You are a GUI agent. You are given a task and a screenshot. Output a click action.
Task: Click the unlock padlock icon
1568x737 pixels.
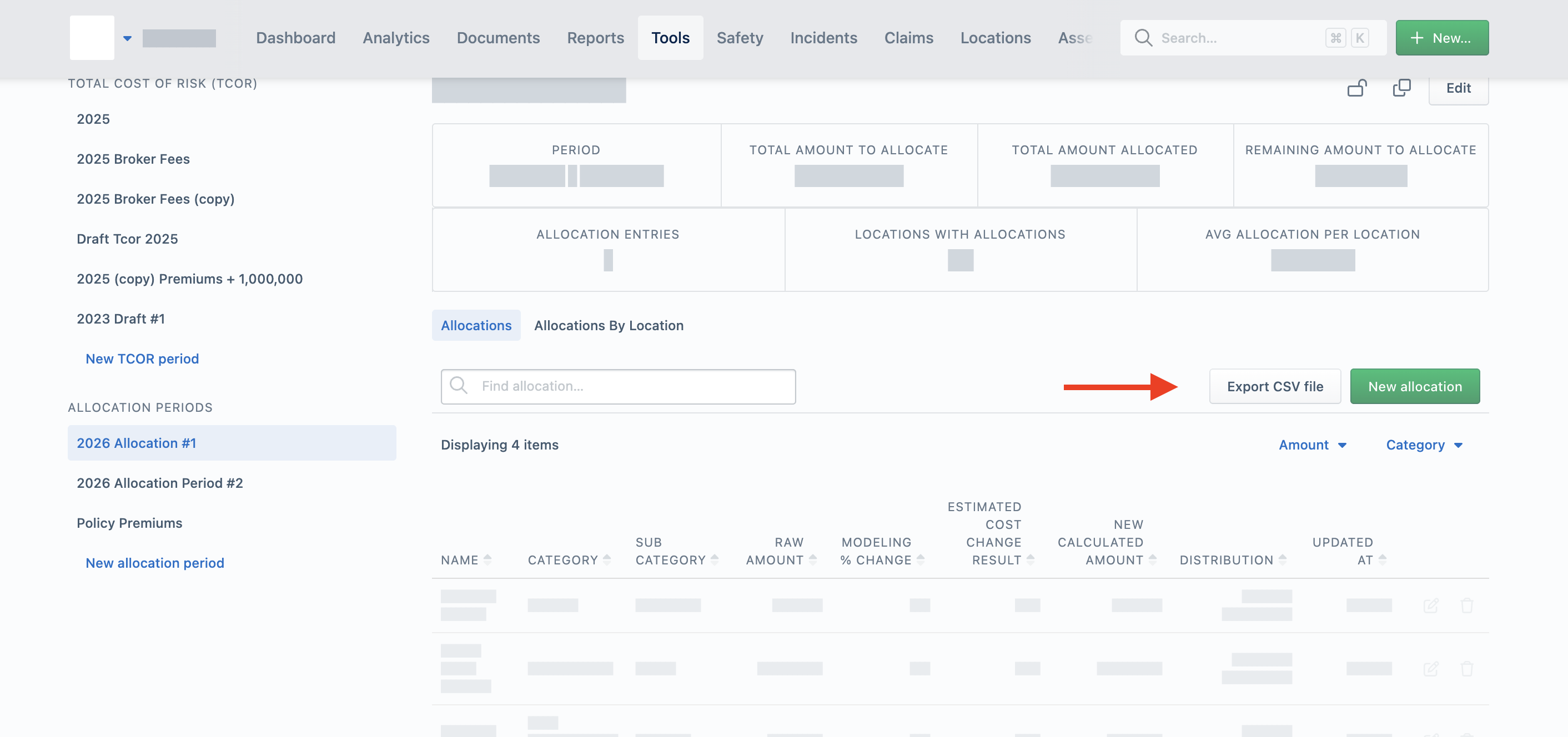click(x=1357, y=88)
